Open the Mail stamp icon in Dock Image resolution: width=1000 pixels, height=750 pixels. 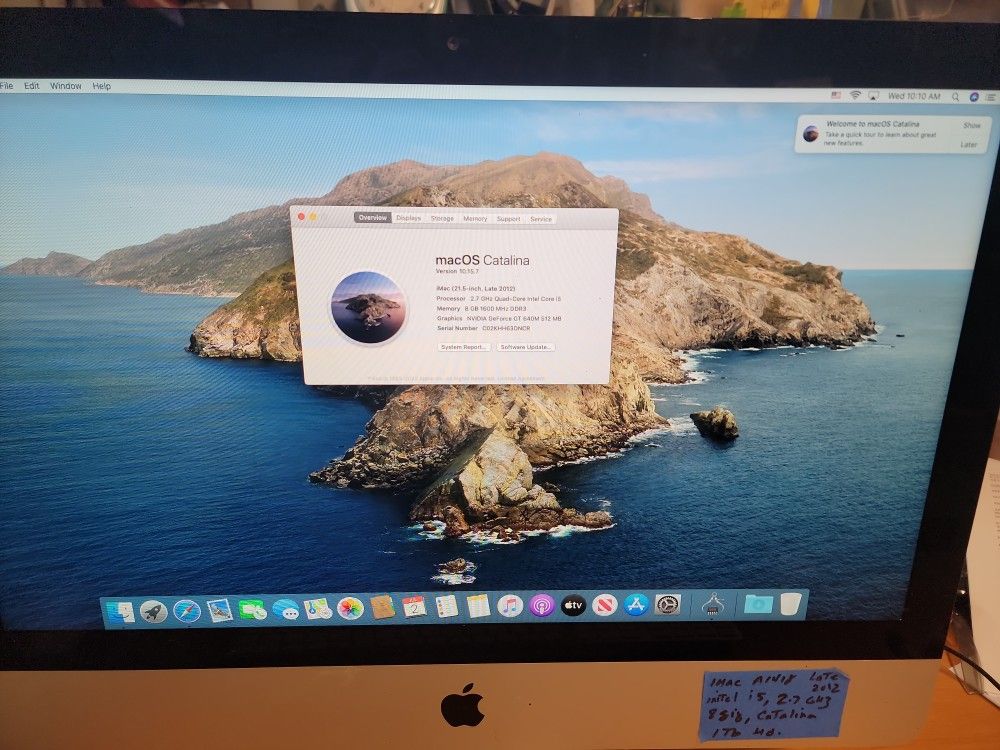tap(219, 610)
